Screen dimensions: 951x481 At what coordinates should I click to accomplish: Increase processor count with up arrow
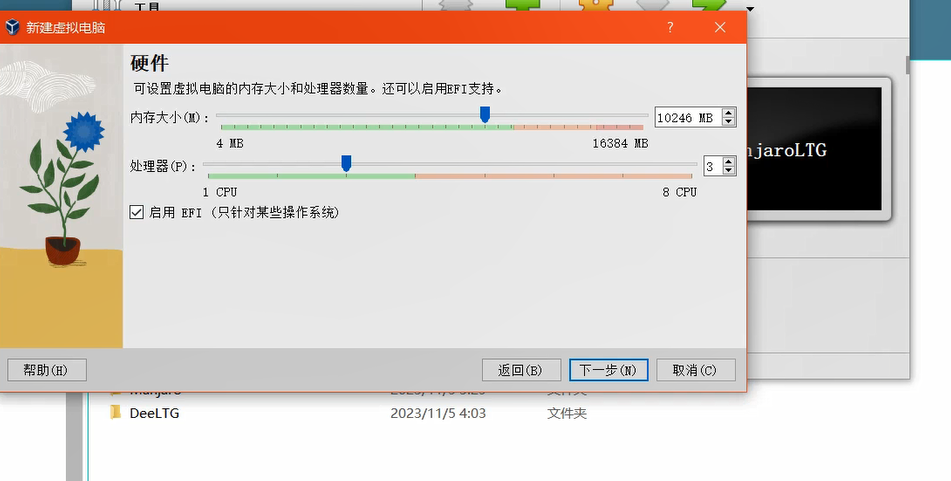[x=729, y=161]
